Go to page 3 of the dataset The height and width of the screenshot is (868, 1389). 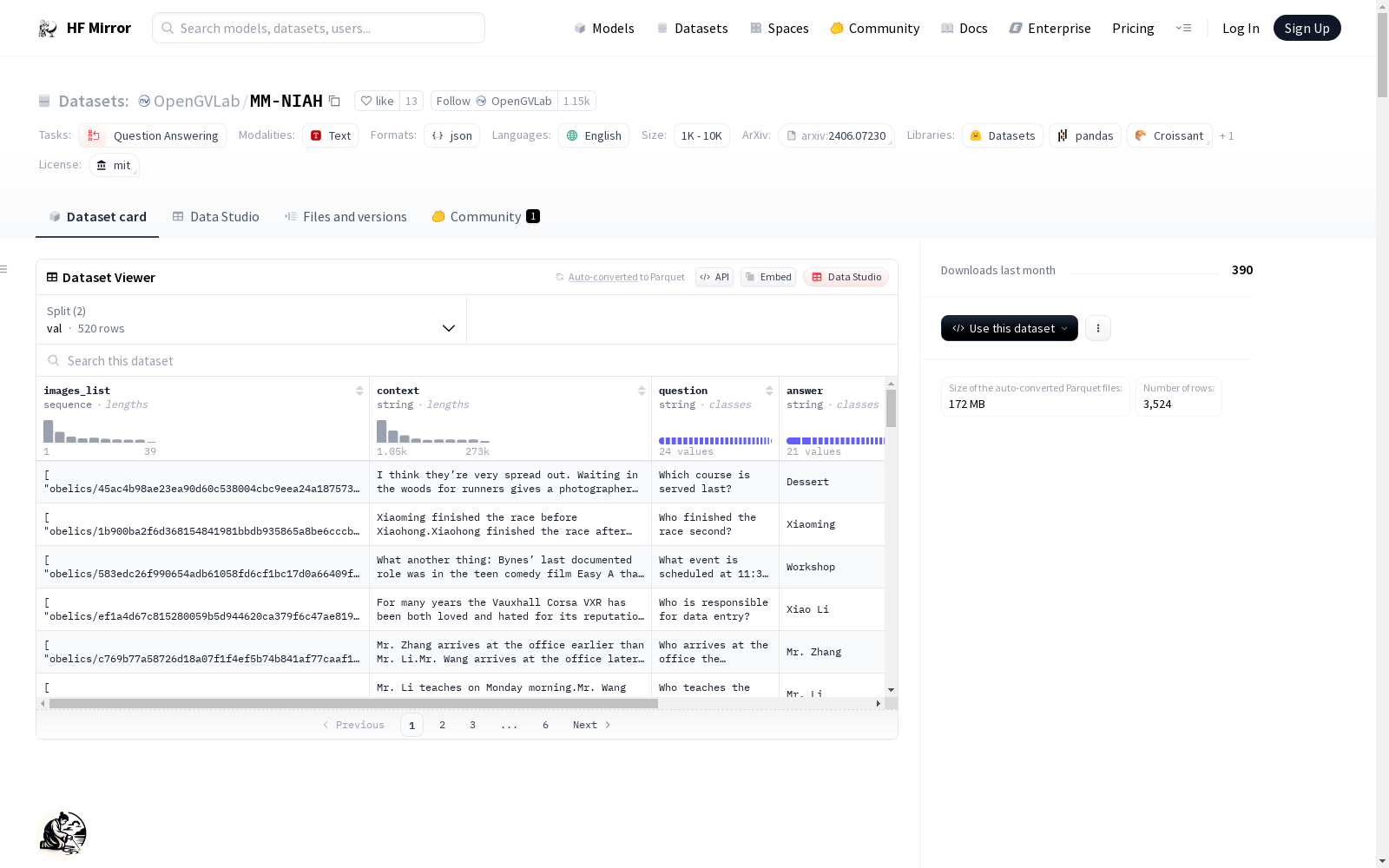pos(472,725)
